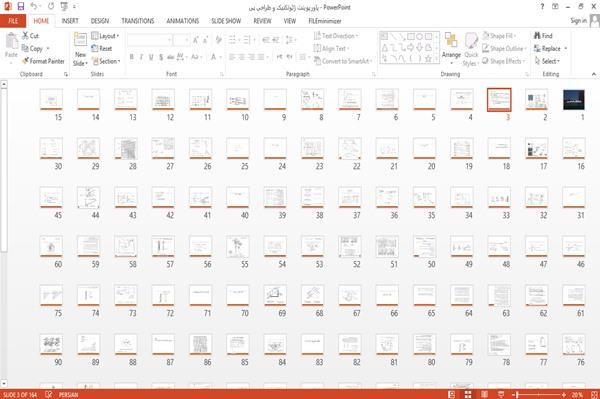This screenshot has width=600, height=399.
Task: Click the spell check icon in status bar
Action: pyautogui.click(x=48, y=394)
